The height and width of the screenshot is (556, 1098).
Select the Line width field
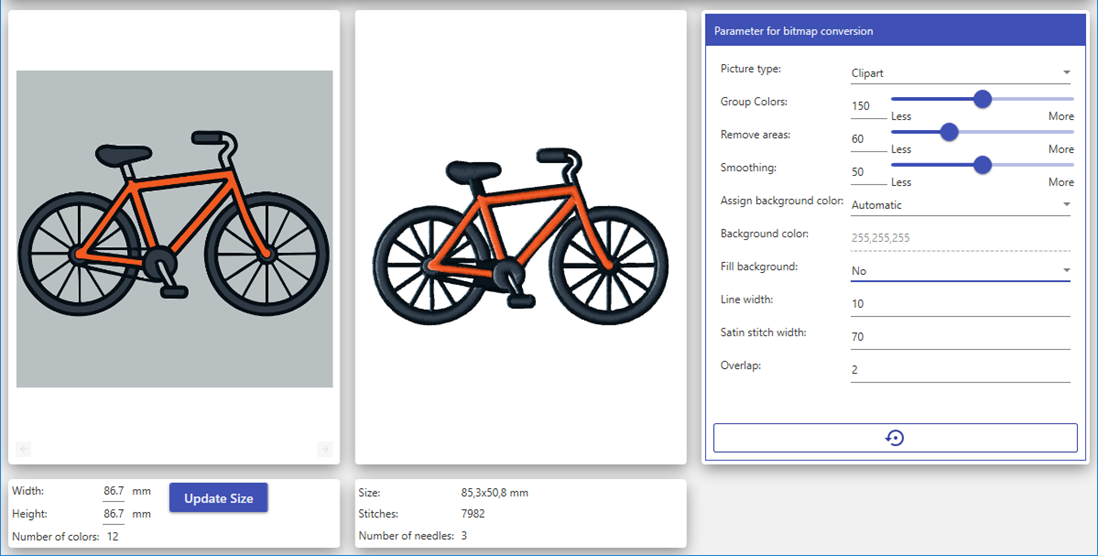pyautogui.click(x=960, y=304)
